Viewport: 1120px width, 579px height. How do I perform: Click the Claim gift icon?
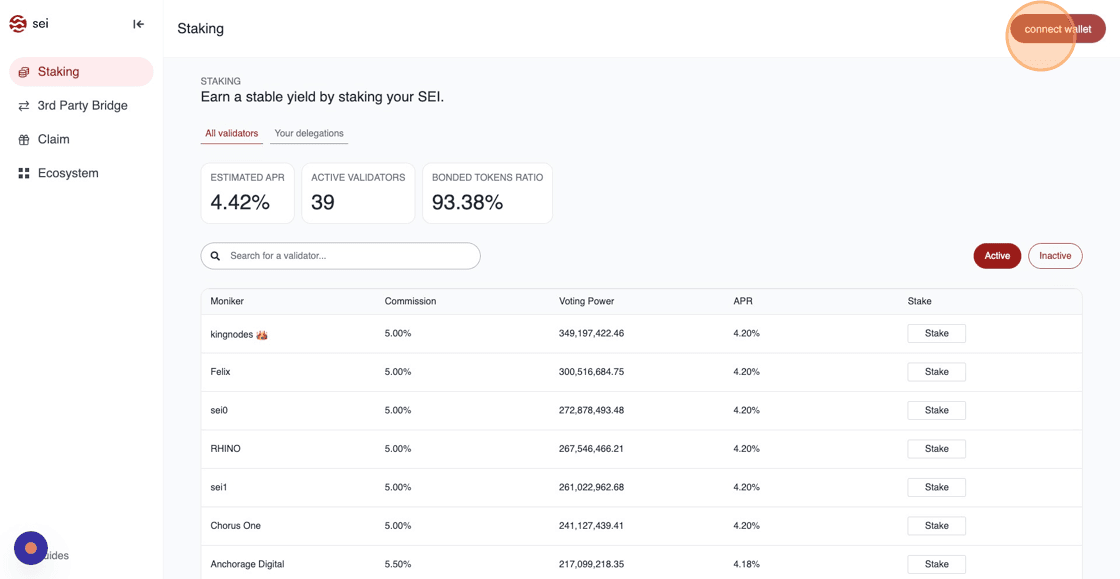point(24,140)
